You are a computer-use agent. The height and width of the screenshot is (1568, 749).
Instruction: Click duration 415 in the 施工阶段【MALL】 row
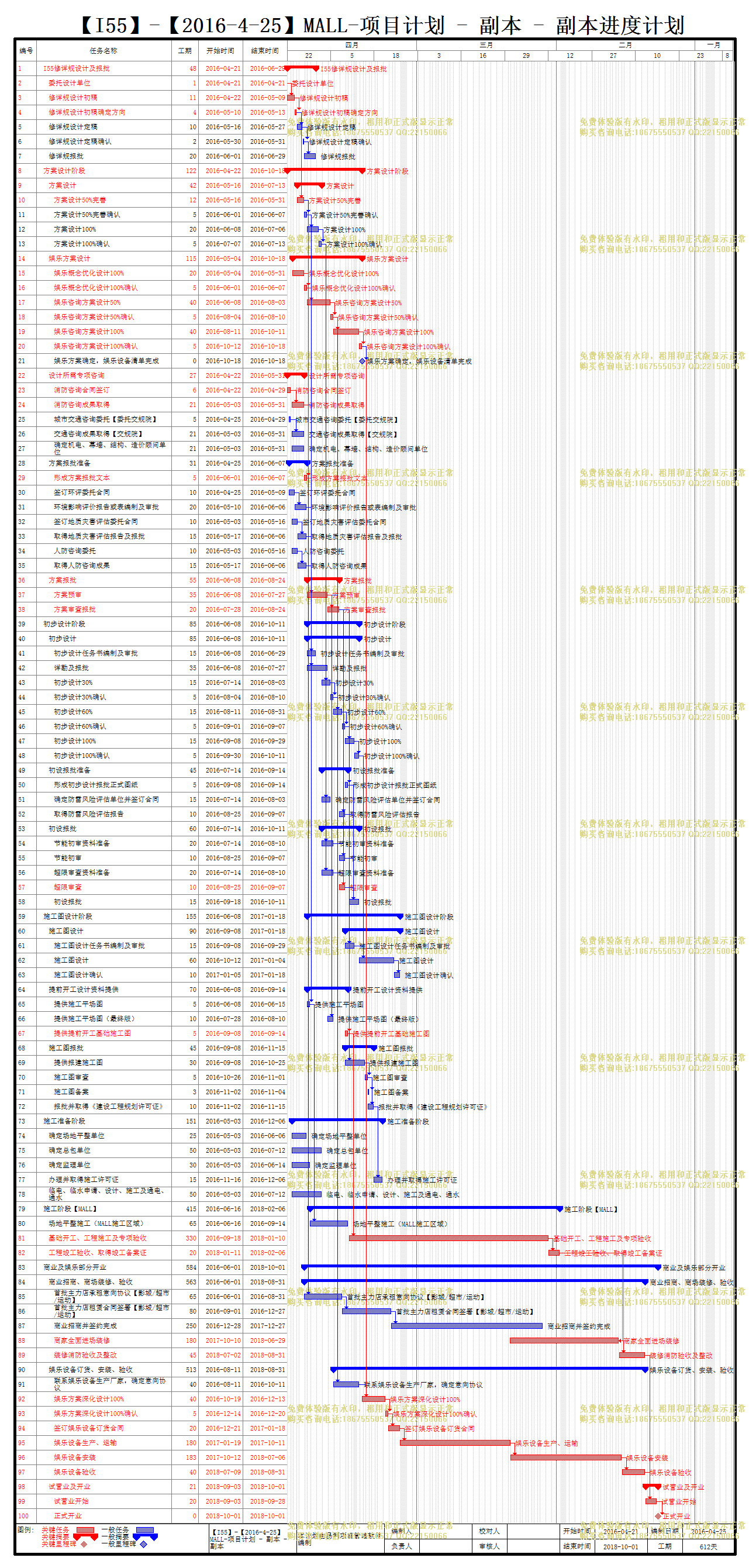point(191,1208)
